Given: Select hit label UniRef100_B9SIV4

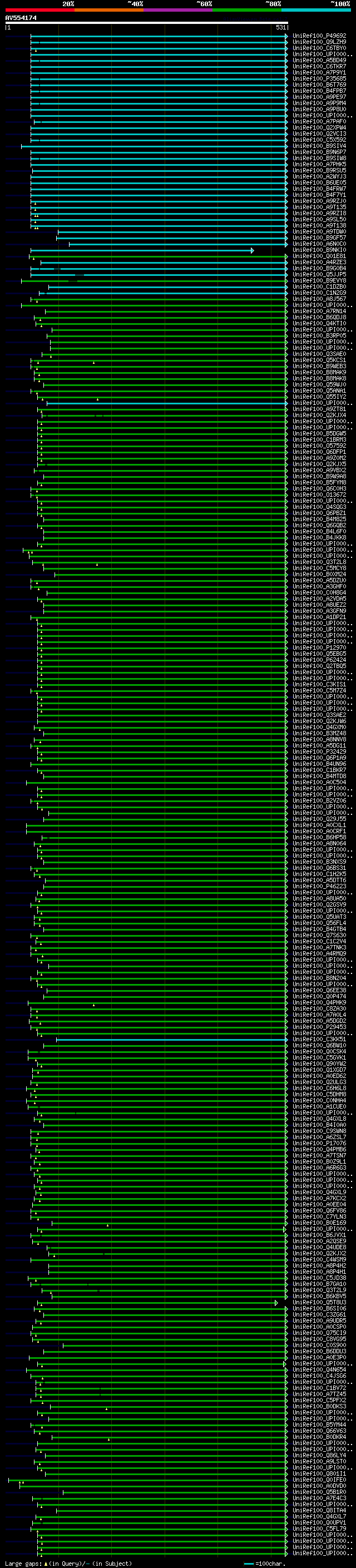Looking at the screenshot, I should tap(319, 146).
